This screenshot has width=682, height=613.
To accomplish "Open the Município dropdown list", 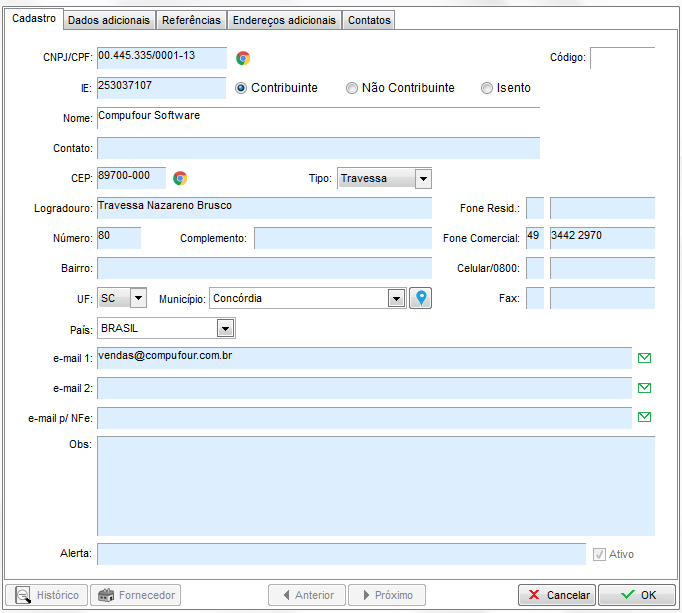I will click(396, 298).
